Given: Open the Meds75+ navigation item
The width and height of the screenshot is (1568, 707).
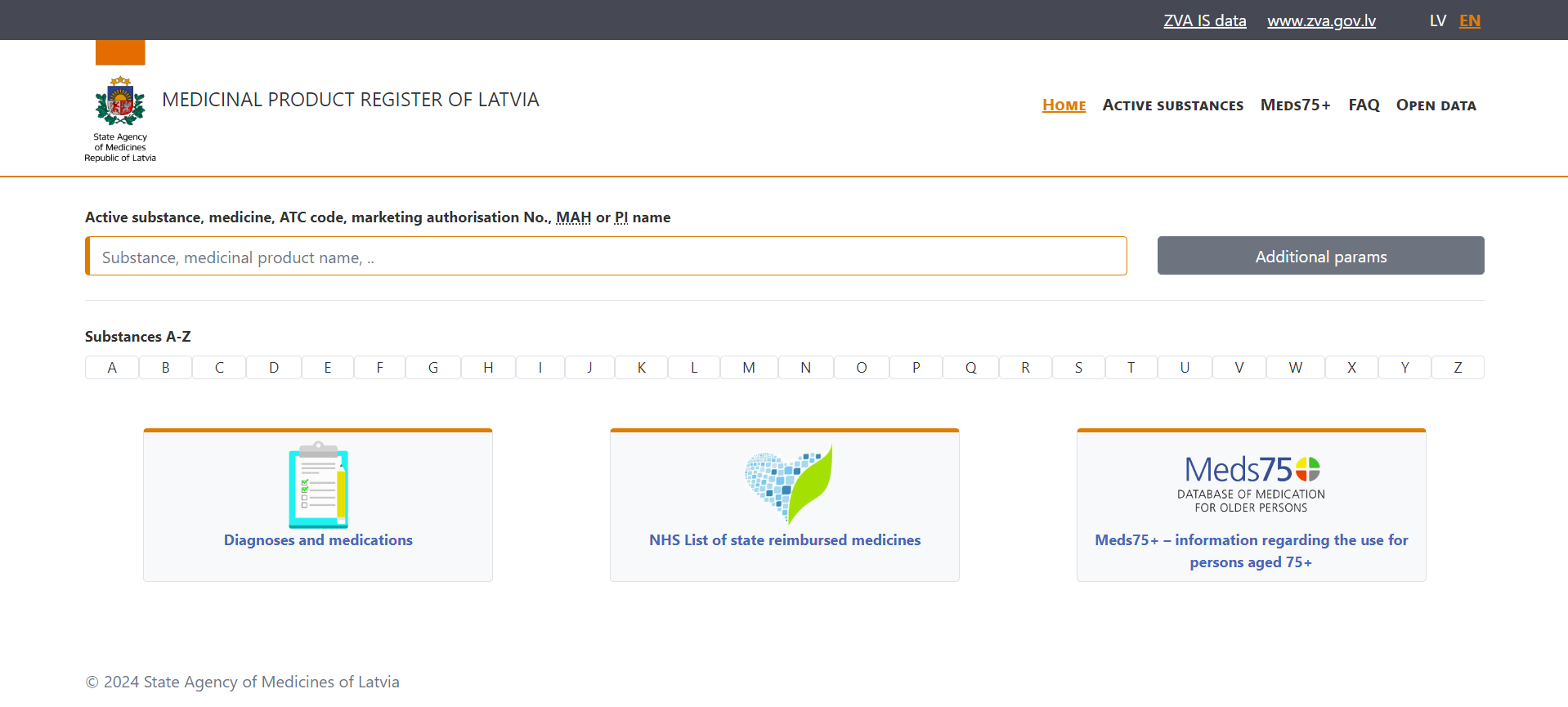Looking at the screenshot, I should click(1295, 105).
